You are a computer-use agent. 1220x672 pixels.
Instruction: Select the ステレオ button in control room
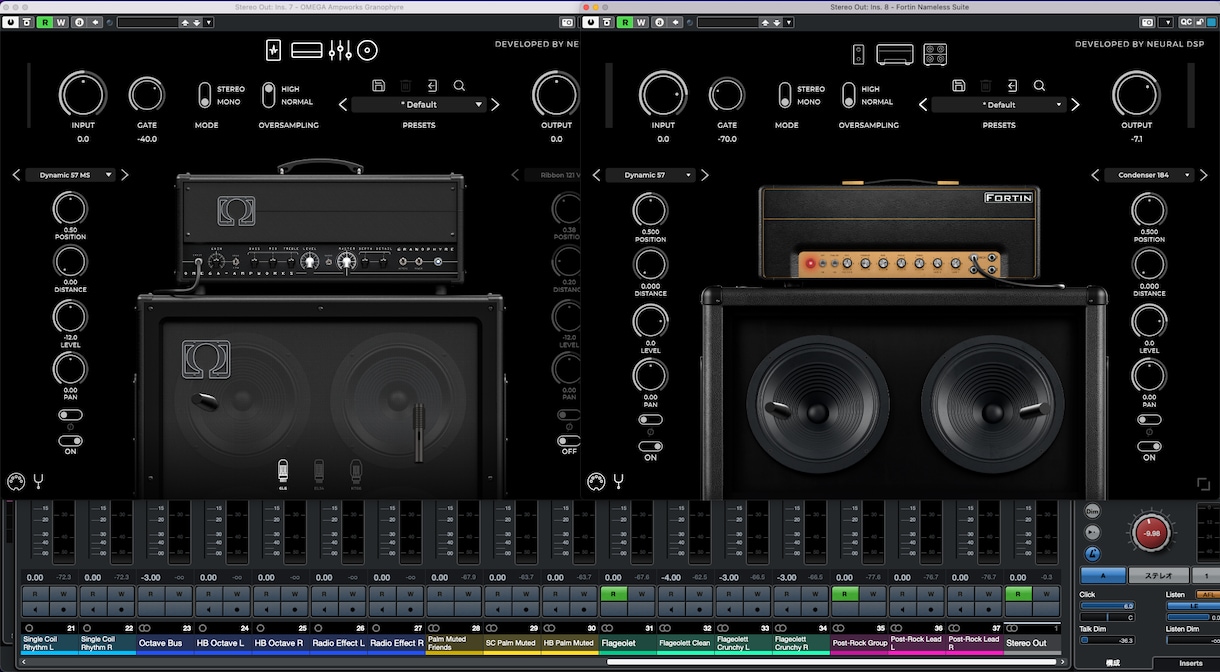coord(1158,576)
